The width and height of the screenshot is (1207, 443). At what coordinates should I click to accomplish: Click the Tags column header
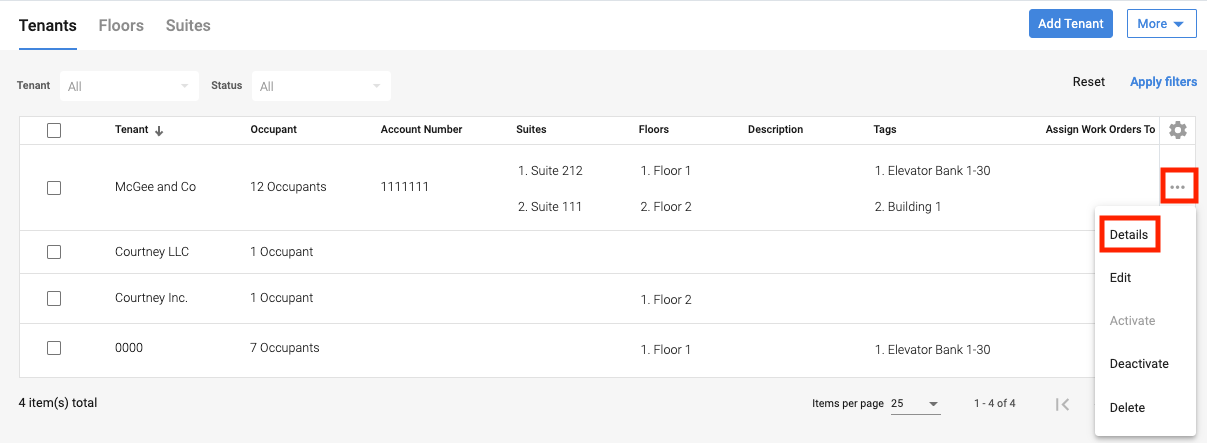(884, 130)
